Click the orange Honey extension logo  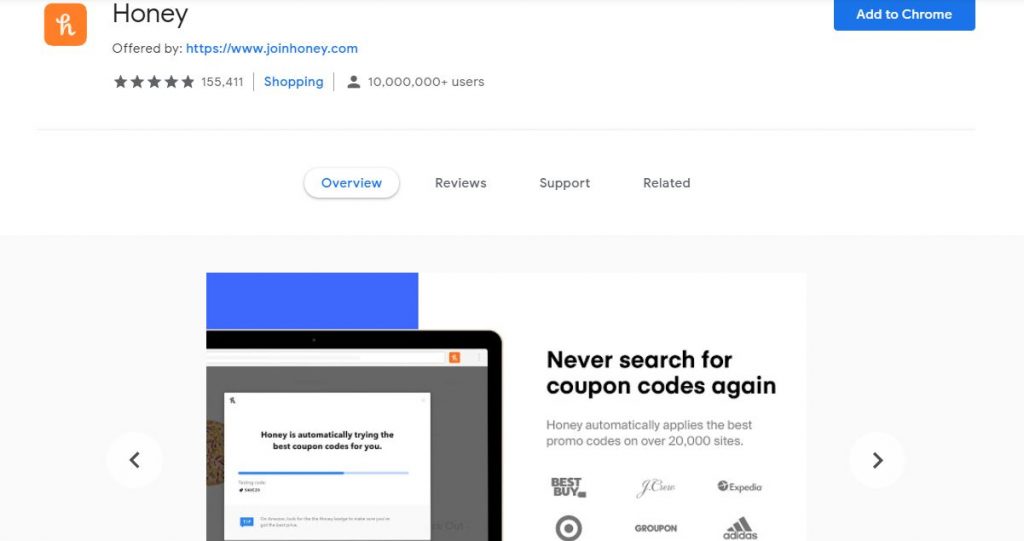[x=65, y=24]
